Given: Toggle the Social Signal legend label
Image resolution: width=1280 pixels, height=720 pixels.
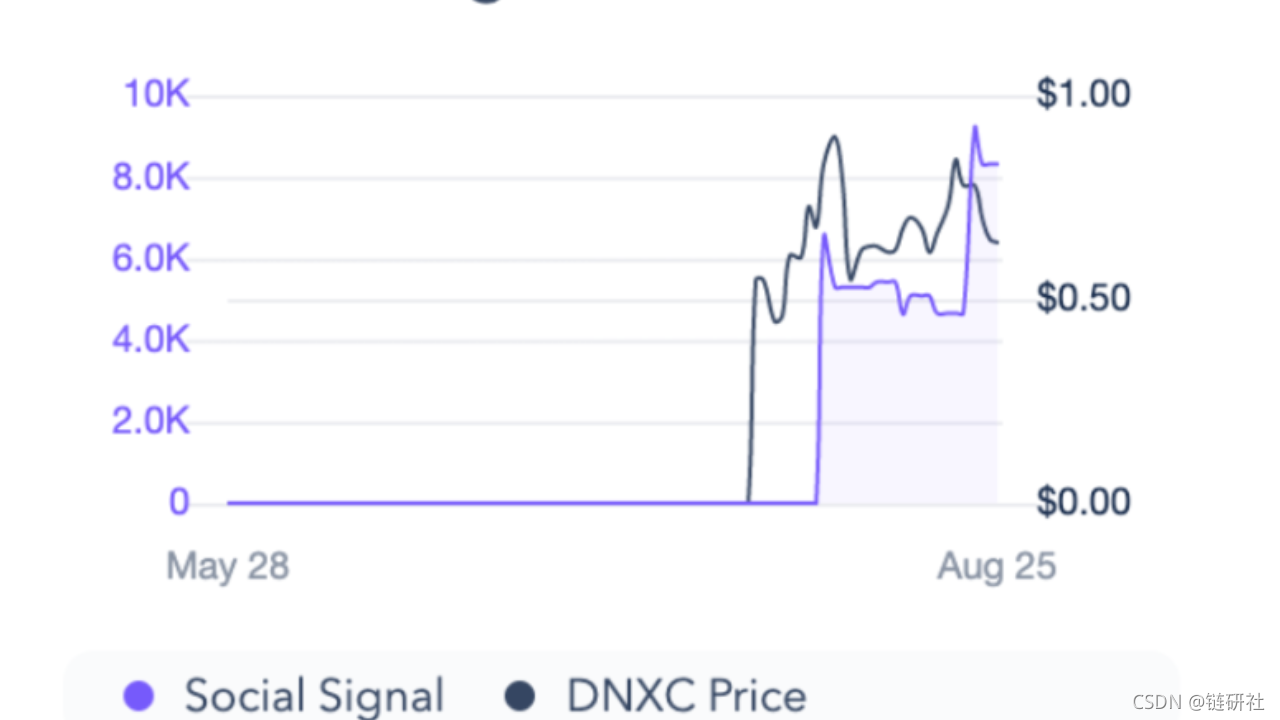Looking at the screenshot, I should [x=314, y=696].
